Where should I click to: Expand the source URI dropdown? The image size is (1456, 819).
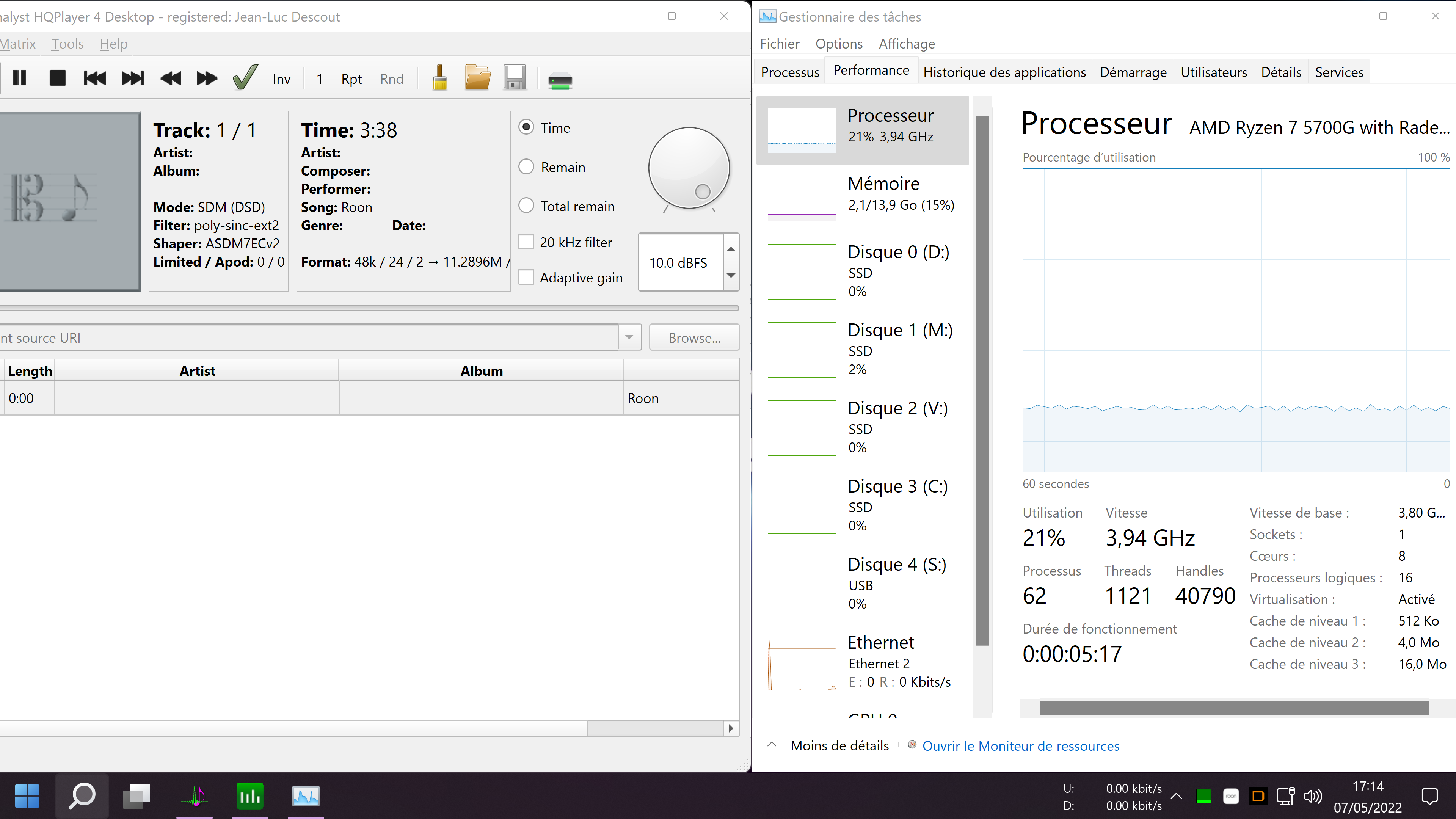pos(629,337)
